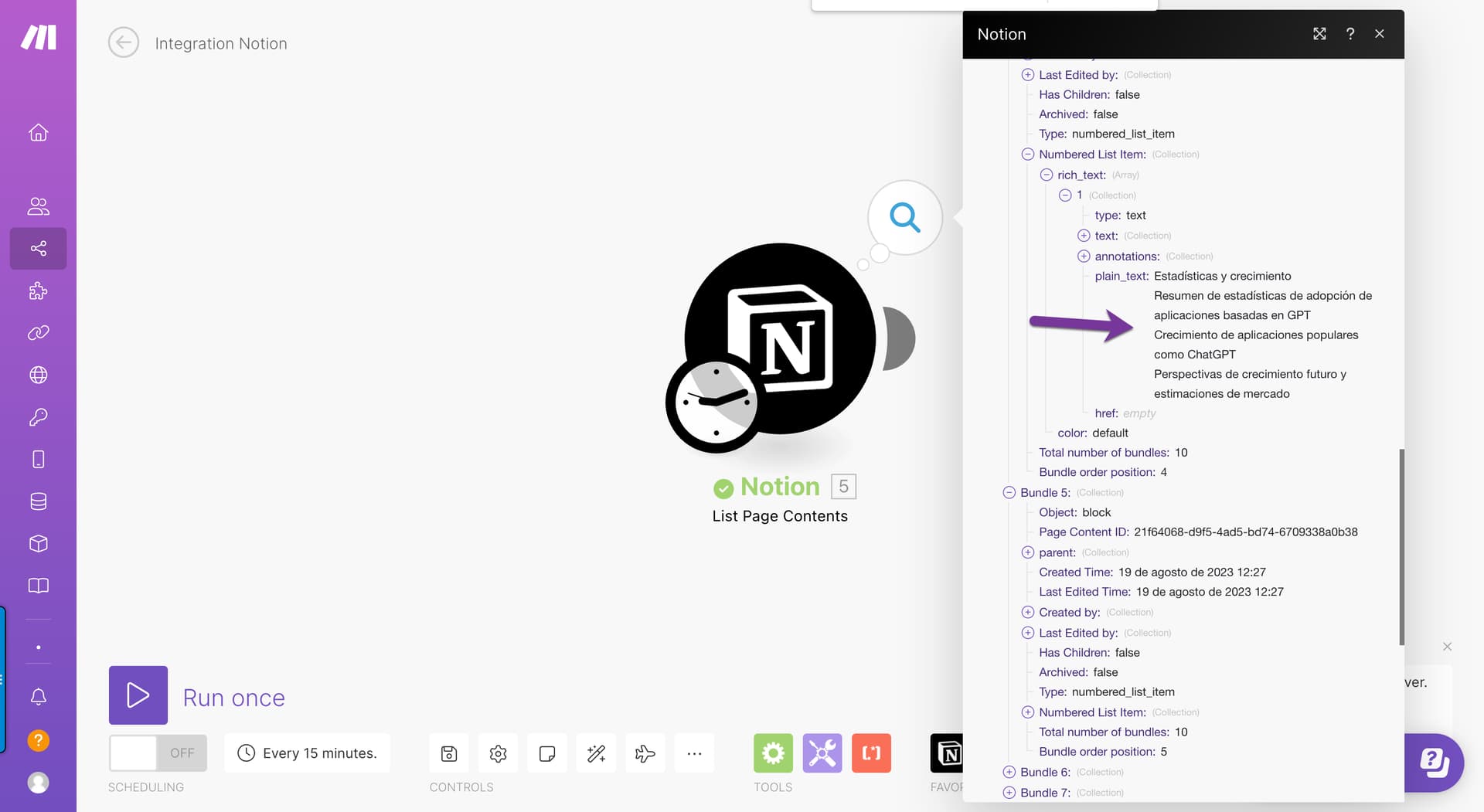
Task: Open the Scenarios share-nodes icon
Action: coord(38,248)
